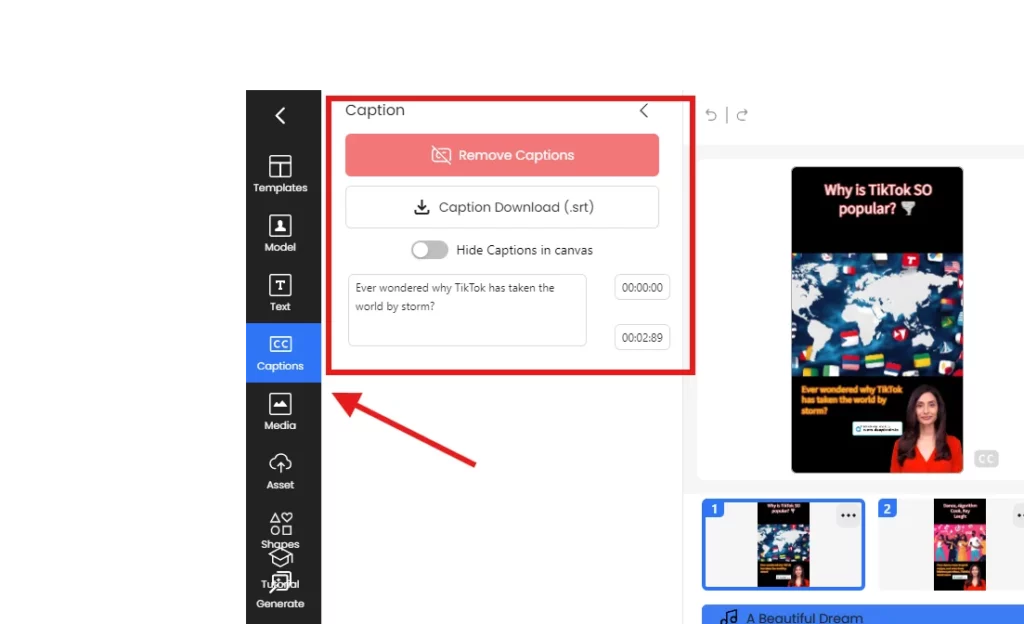Select the world map image on canvas

[877, 314]
